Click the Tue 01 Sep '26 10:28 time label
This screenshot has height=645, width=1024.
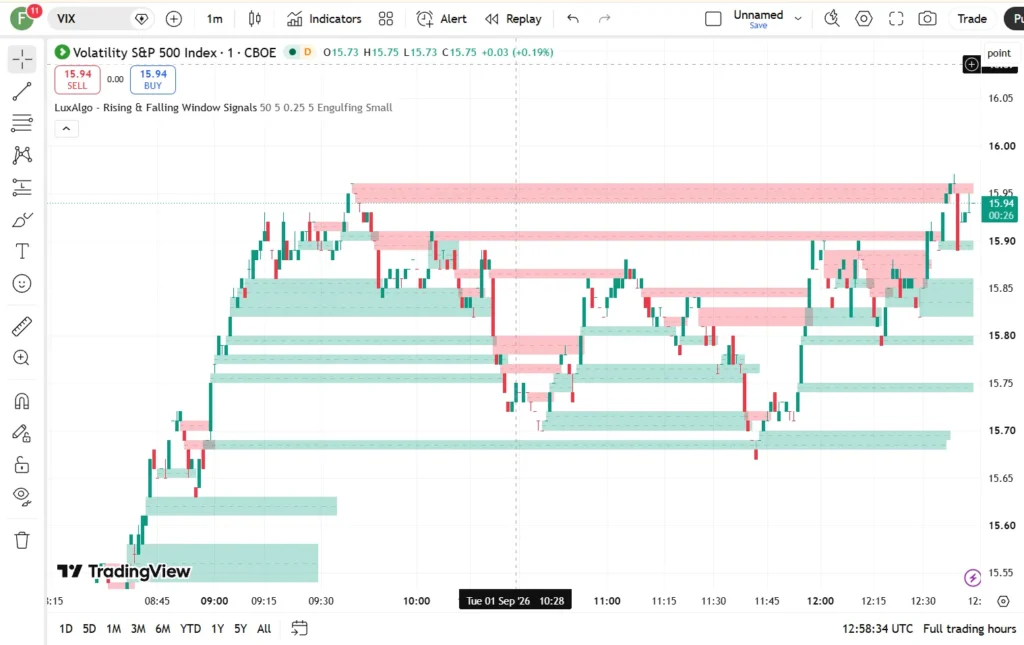(x=515, y=601)
